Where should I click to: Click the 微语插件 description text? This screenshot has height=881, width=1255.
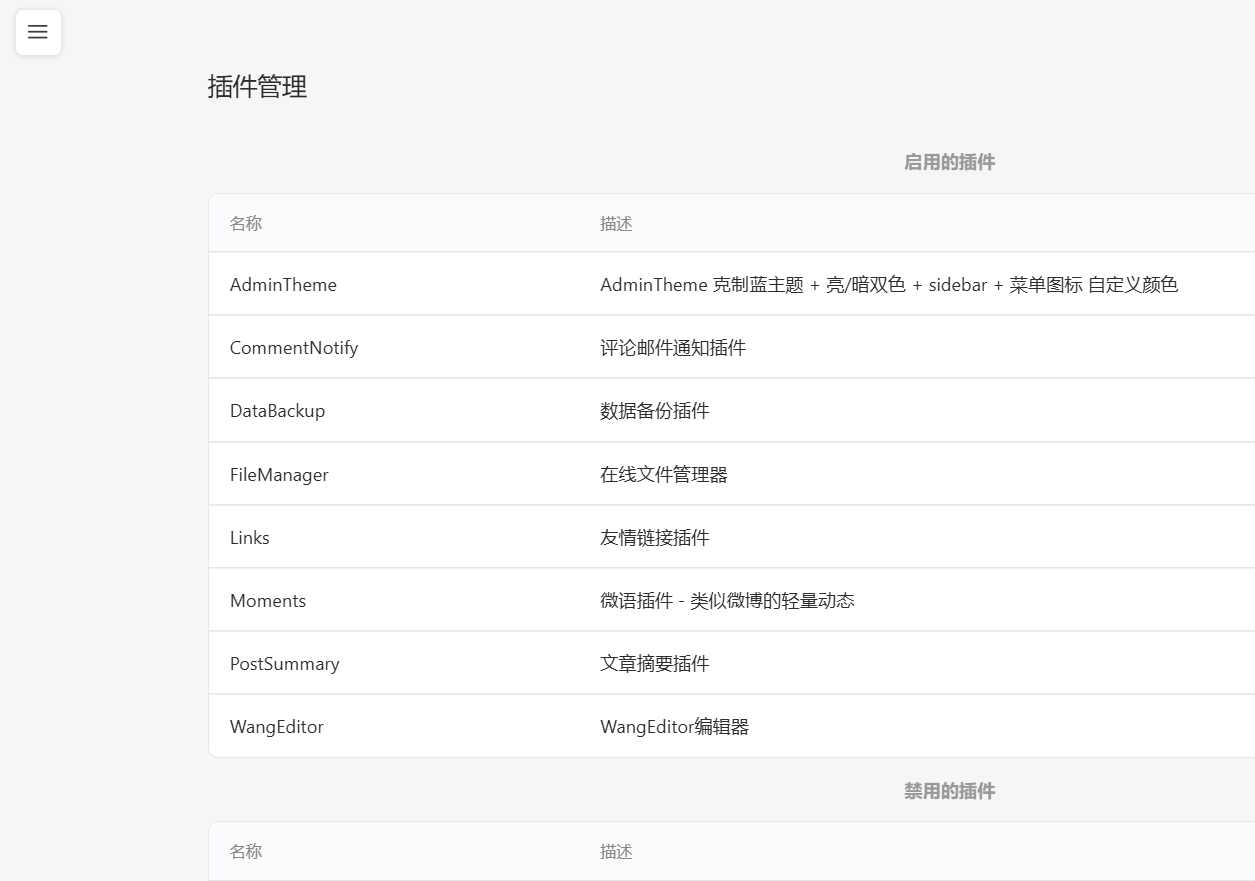(727, 601)
